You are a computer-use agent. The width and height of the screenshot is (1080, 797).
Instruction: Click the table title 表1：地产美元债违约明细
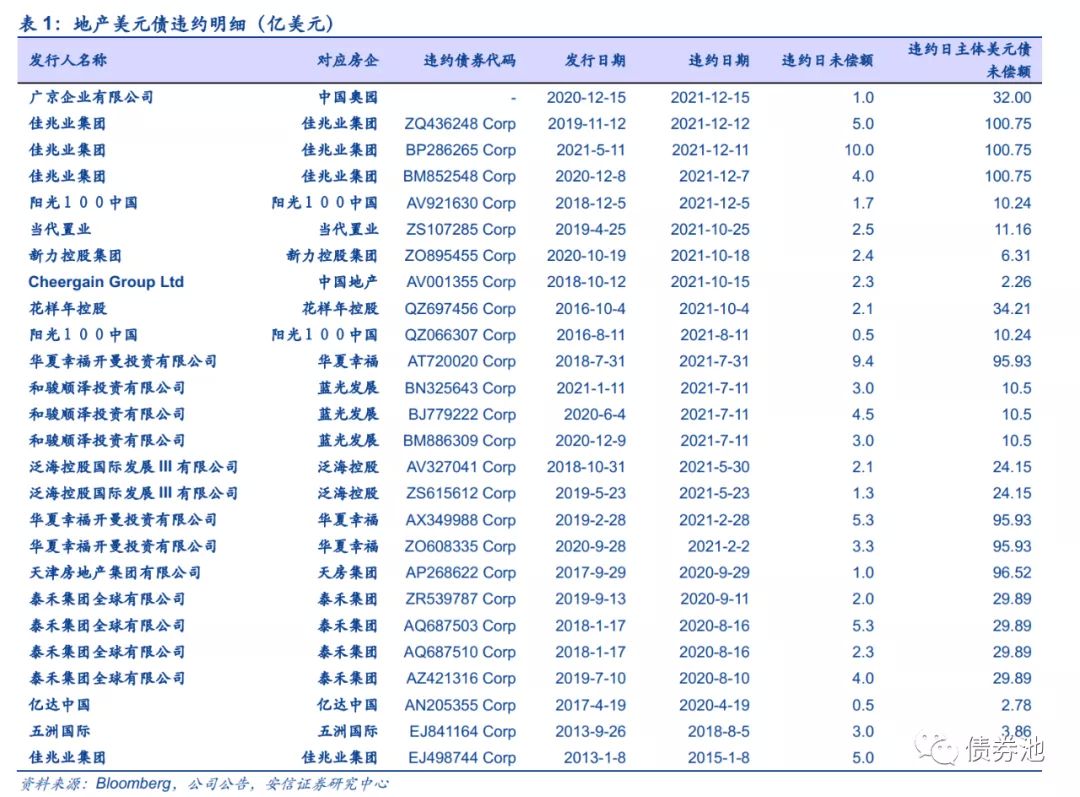click(x=176, y=23)
